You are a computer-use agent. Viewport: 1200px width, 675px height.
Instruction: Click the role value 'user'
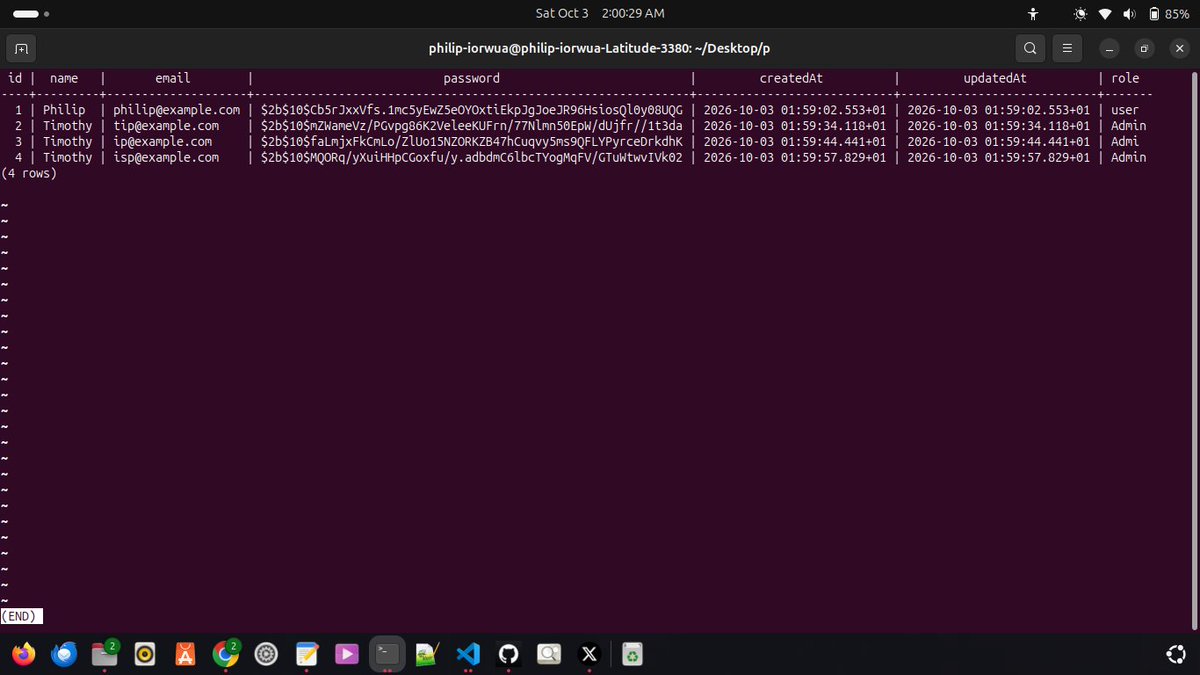pos(1125,110)
